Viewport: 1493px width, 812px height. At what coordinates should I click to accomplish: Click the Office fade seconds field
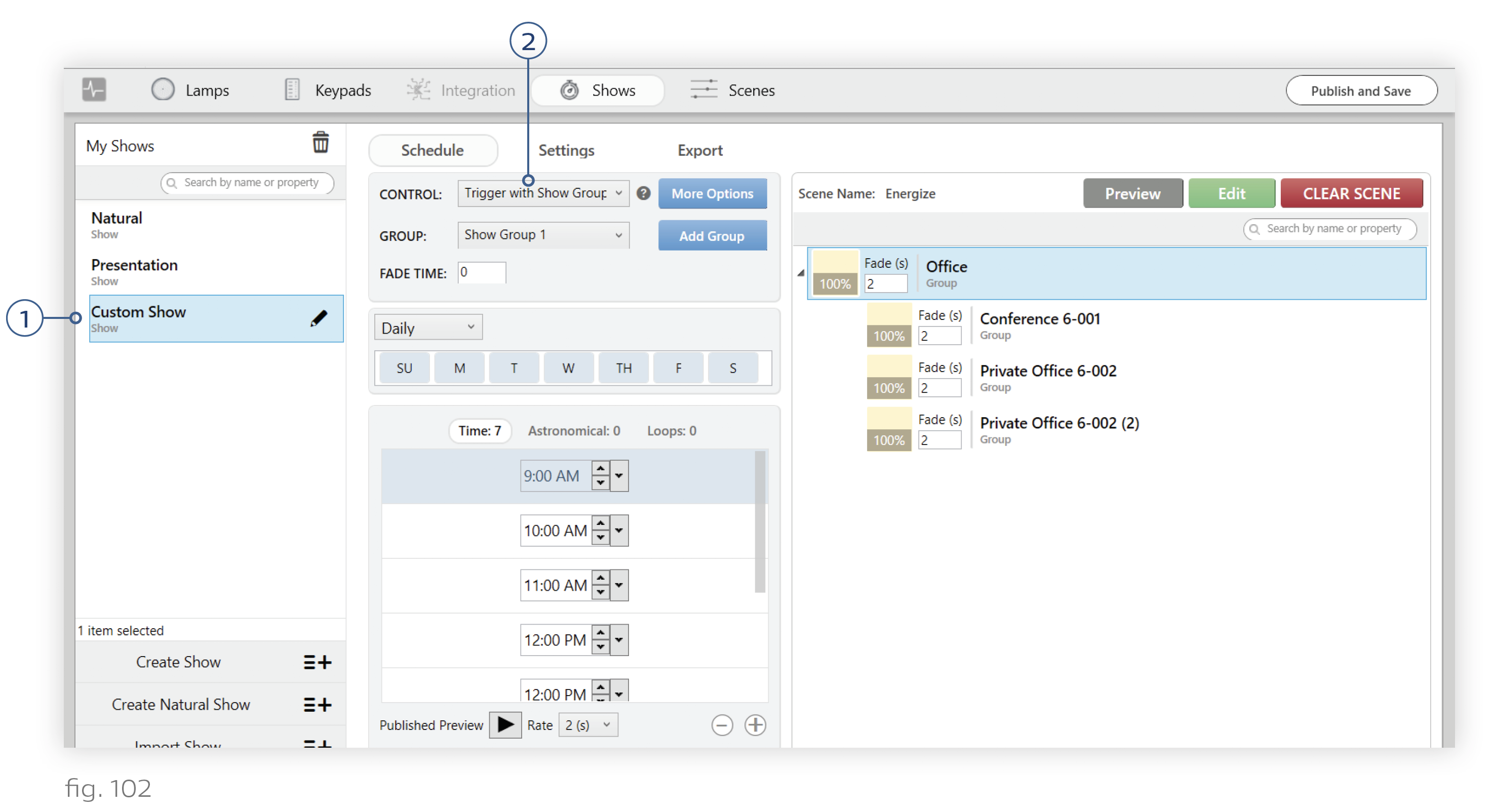(x=886, y=283)
